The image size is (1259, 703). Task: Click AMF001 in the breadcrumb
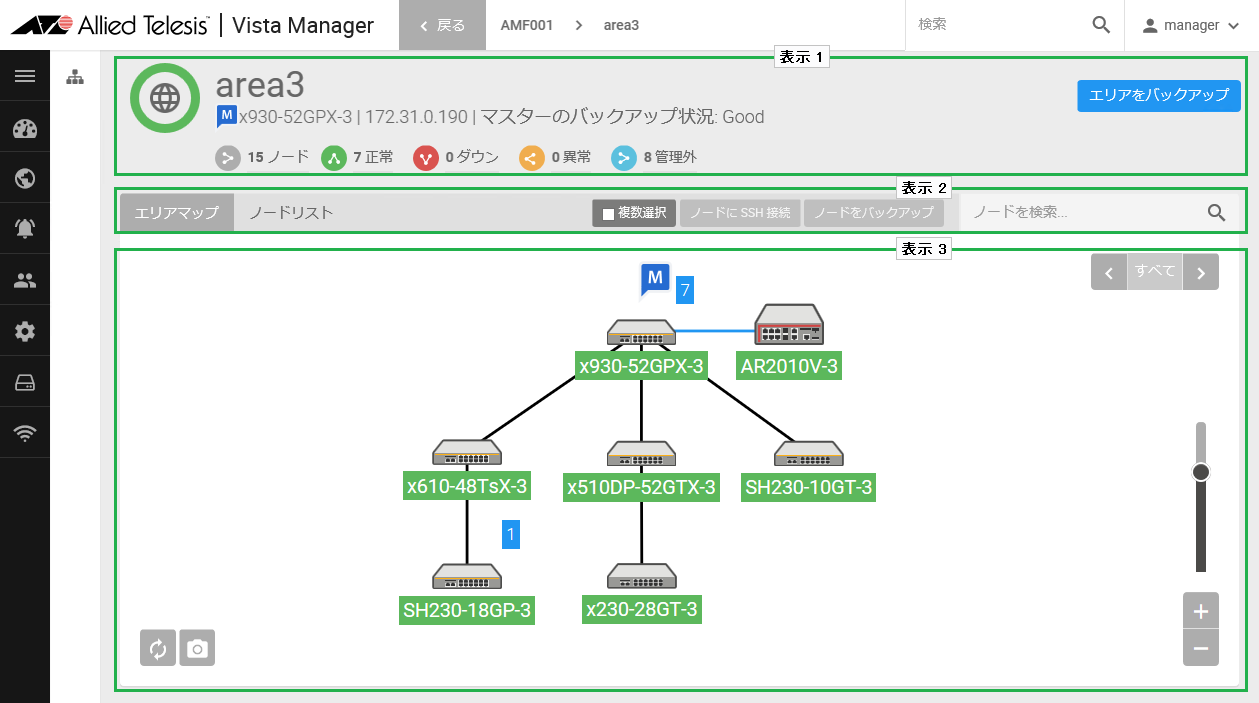click(x=527, y=25)
